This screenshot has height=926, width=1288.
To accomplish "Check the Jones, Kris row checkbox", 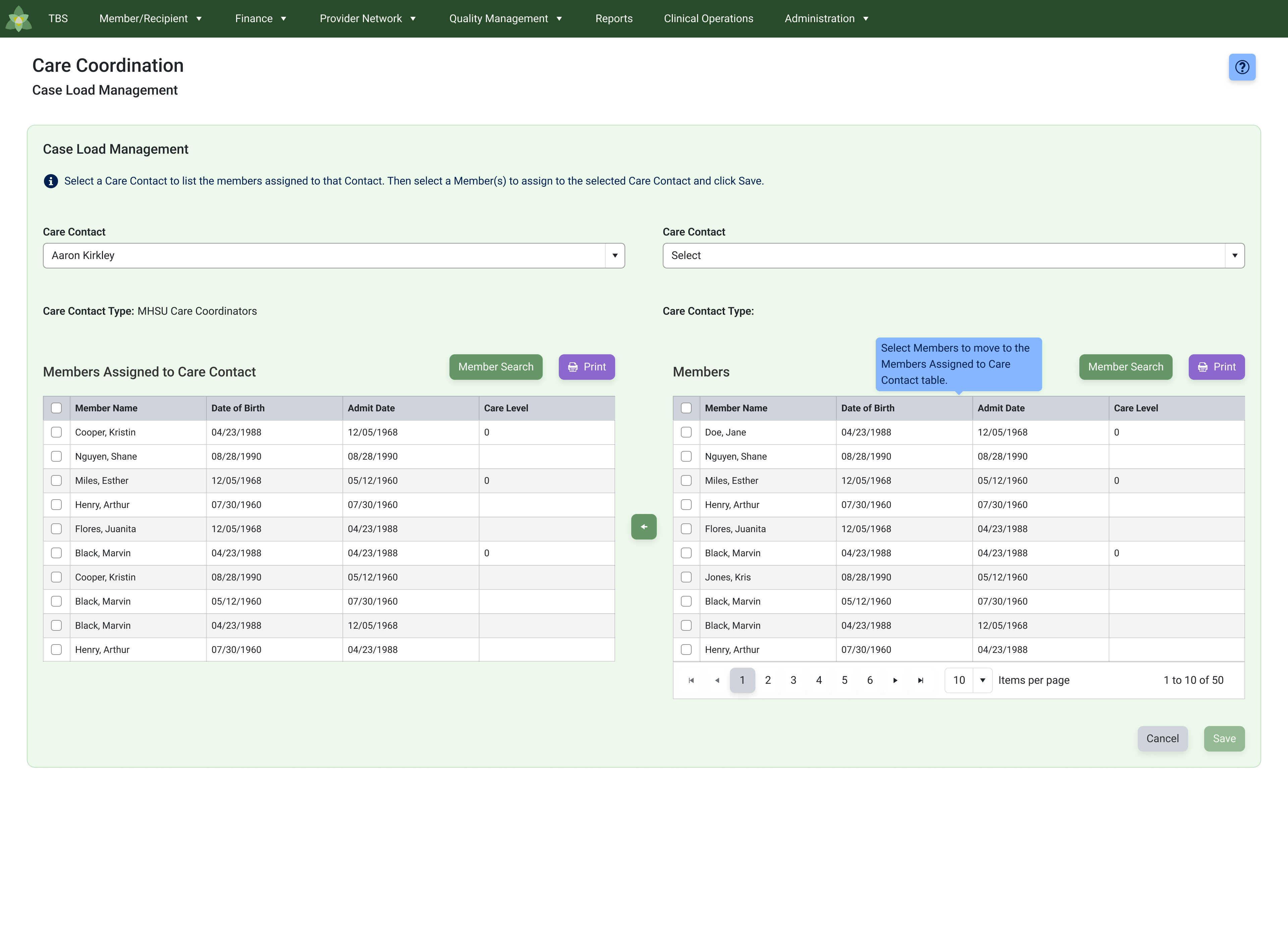I will click(686, 577).
